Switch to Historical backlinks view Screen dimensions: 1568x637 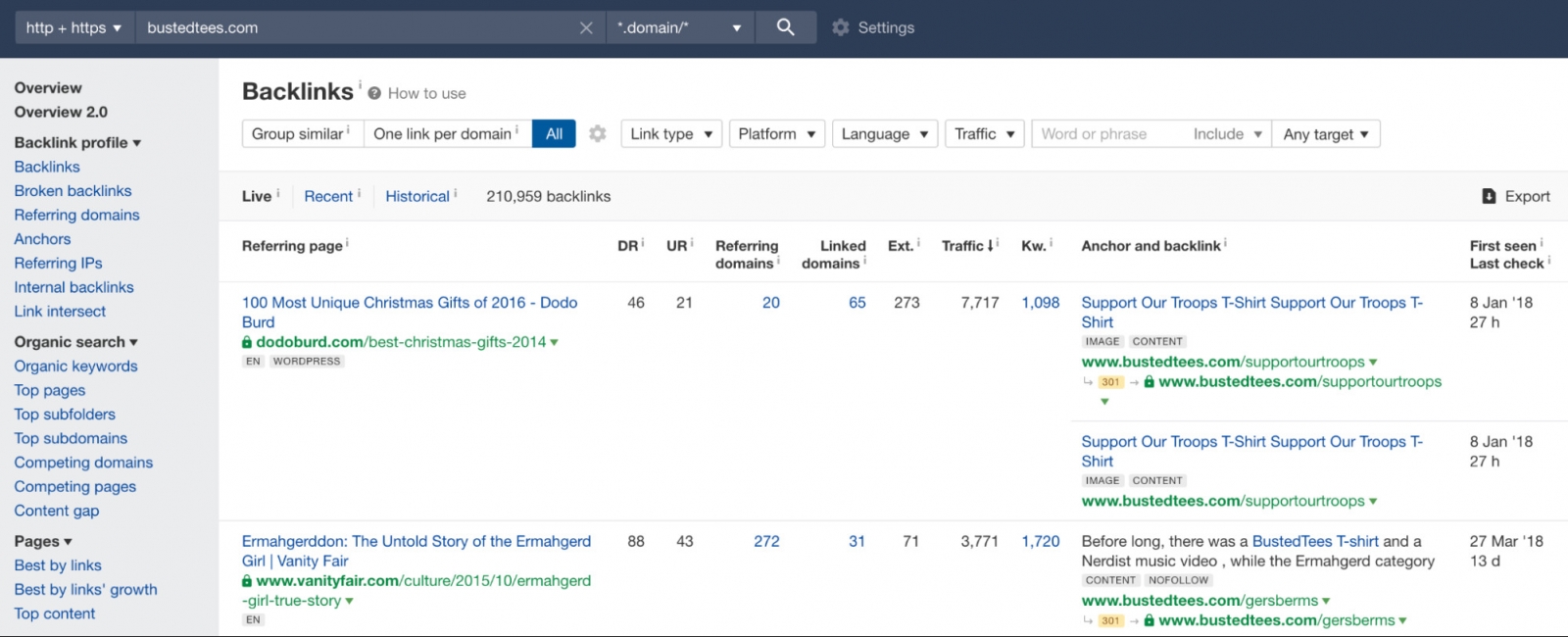coord(417,196)
